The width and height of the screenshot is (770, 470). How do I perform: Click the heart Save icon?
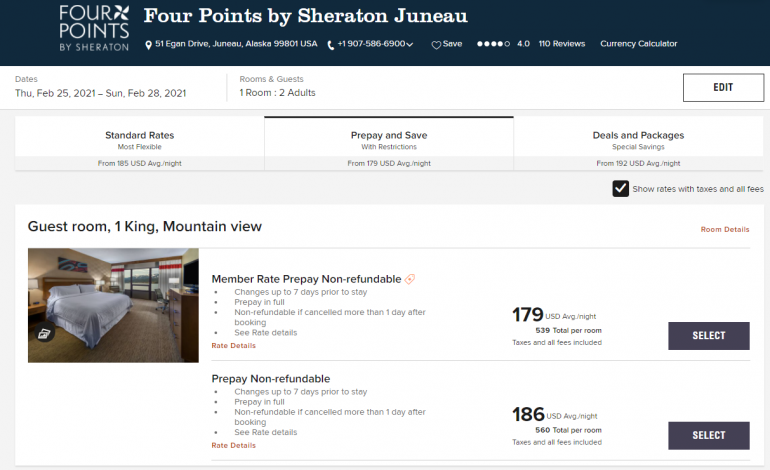436,45
